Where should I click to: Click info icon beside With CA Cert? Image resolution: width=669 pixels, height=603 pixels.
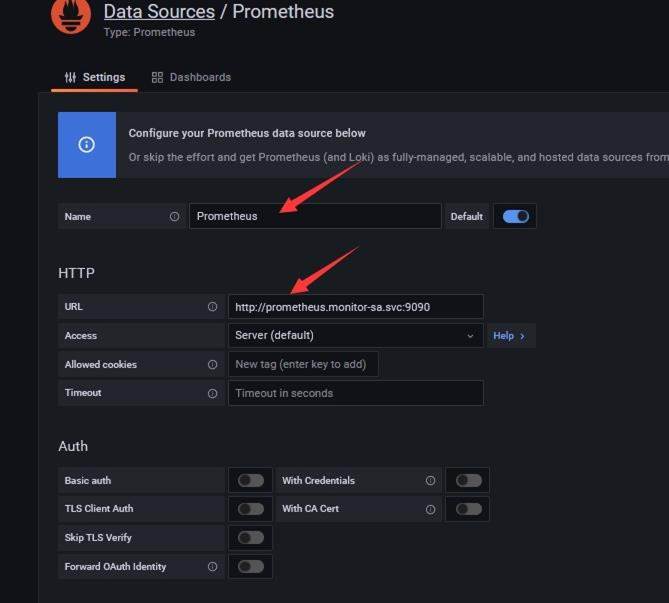click(431, 509)
